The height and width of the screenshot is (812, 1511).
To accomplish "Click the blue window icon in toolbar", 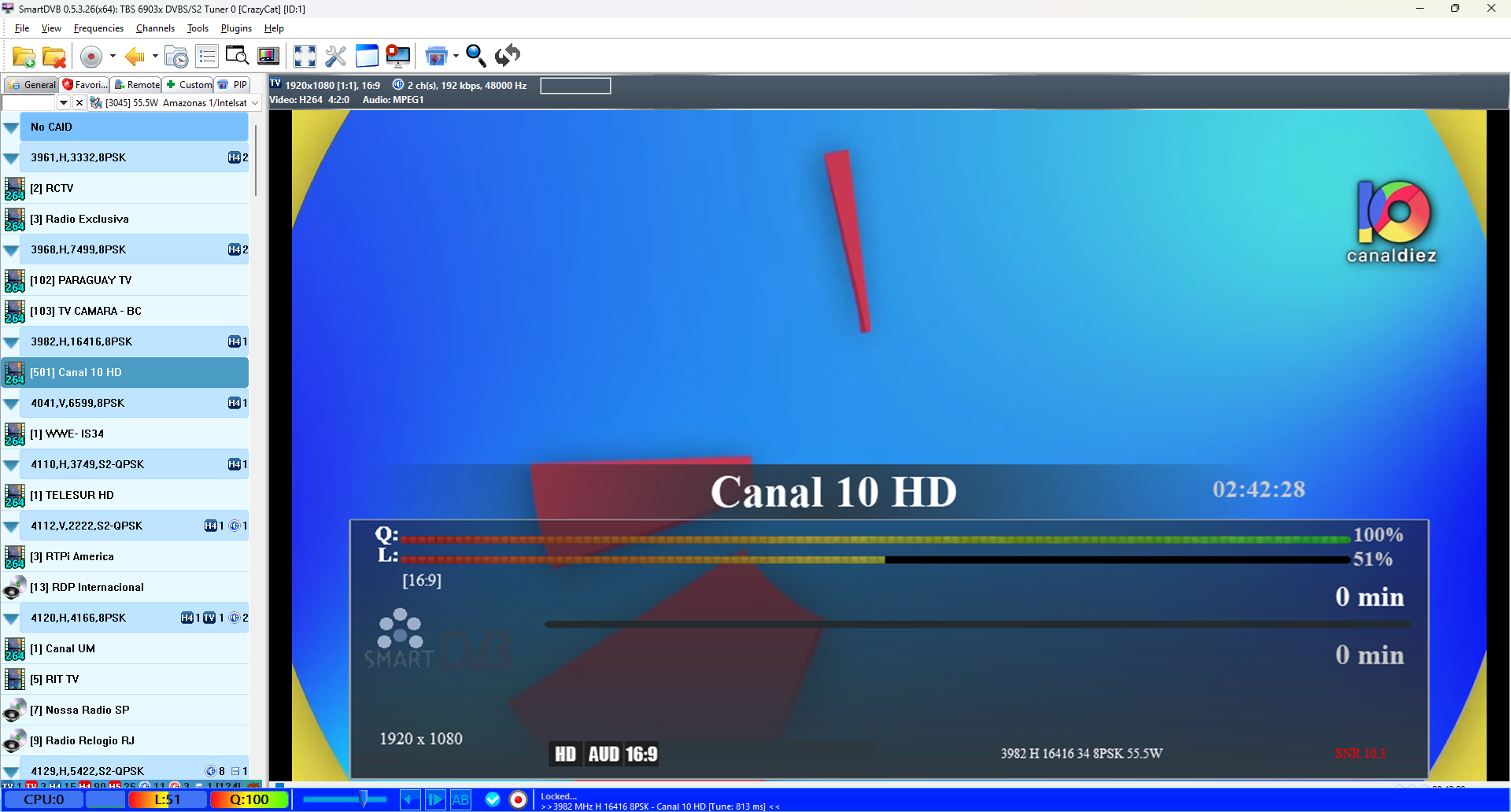I will coord(367,56).
